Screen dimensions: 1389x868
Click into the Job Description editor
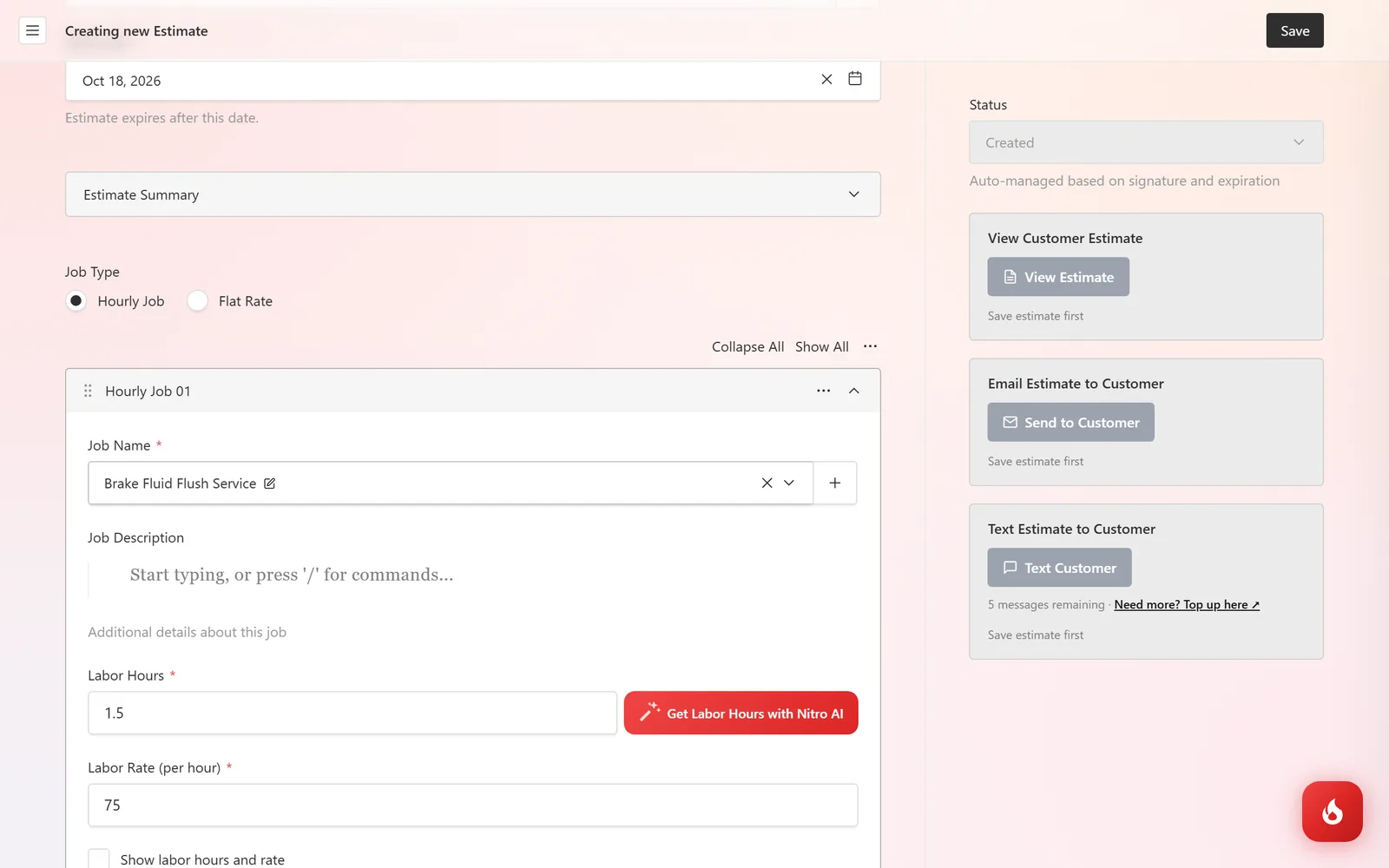[473, 575]
